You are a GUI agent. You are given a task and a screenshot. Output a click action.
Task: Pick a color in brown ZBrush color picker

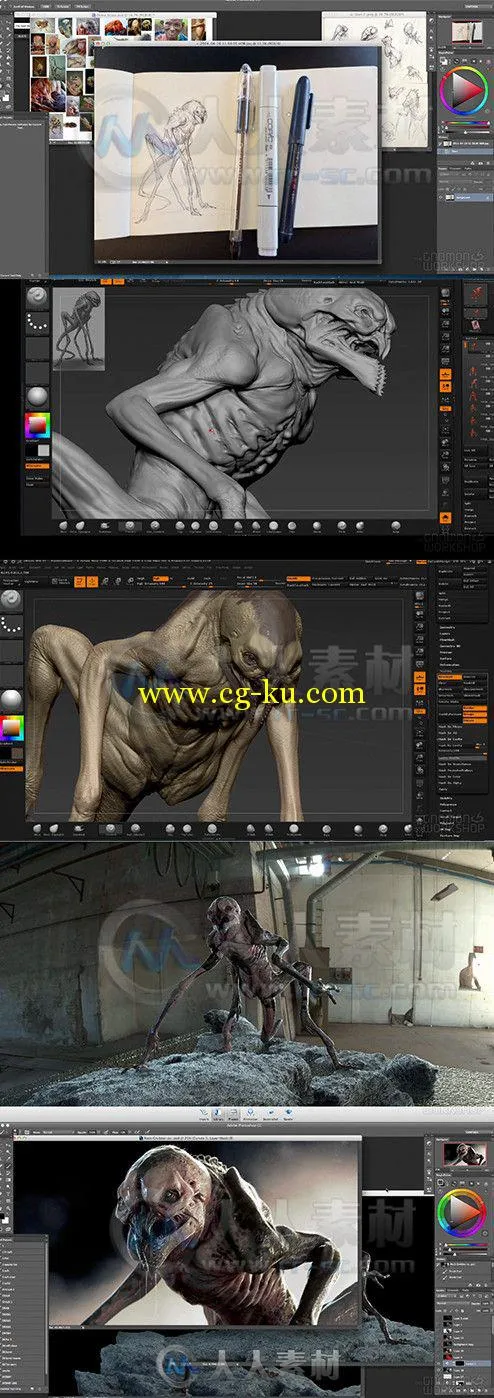pyautogui.click(x=12, y=727)
